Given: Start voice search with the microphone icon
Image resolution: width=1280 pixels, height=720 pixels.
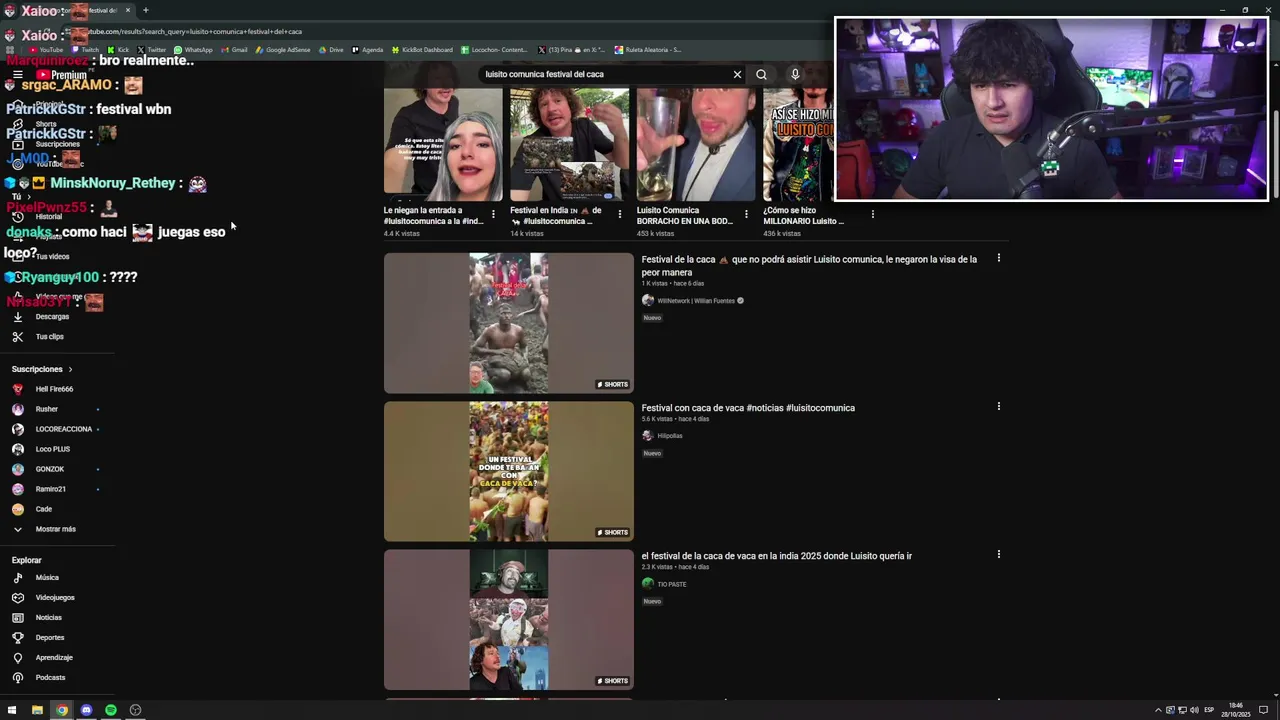Looking at the screenshot, I should tap(795, 74).
